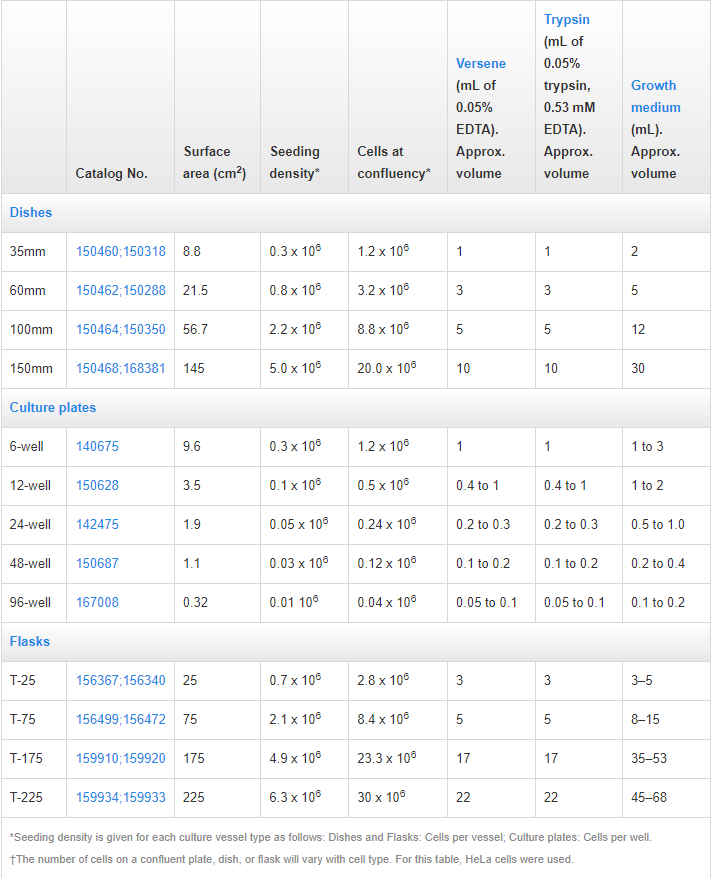Click growth medium value 1 to 3
The image size is (713, 878).
point(647,446)
